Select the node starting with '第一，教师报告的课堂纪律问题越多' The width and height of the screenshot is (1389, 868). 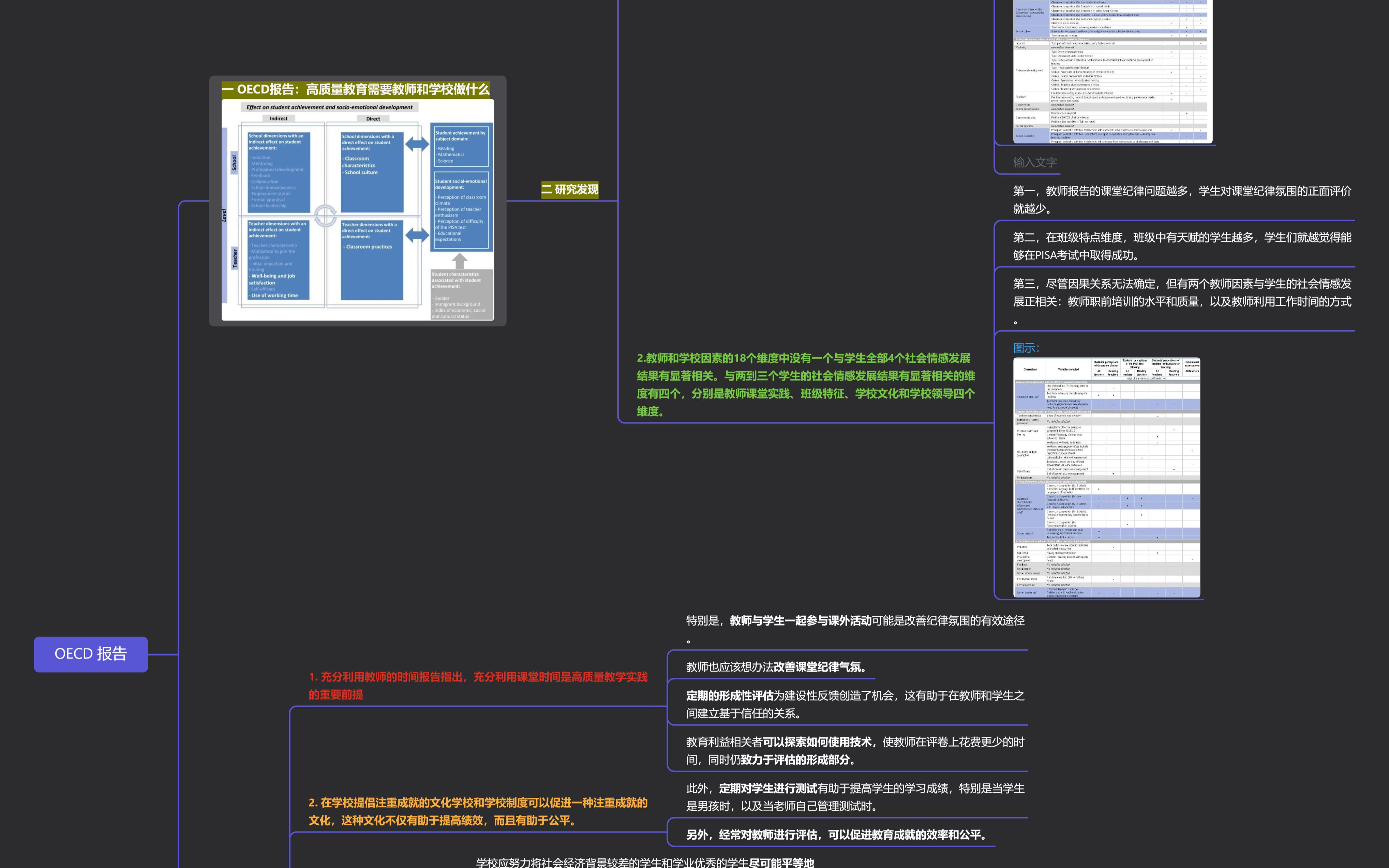[1182, 200]
